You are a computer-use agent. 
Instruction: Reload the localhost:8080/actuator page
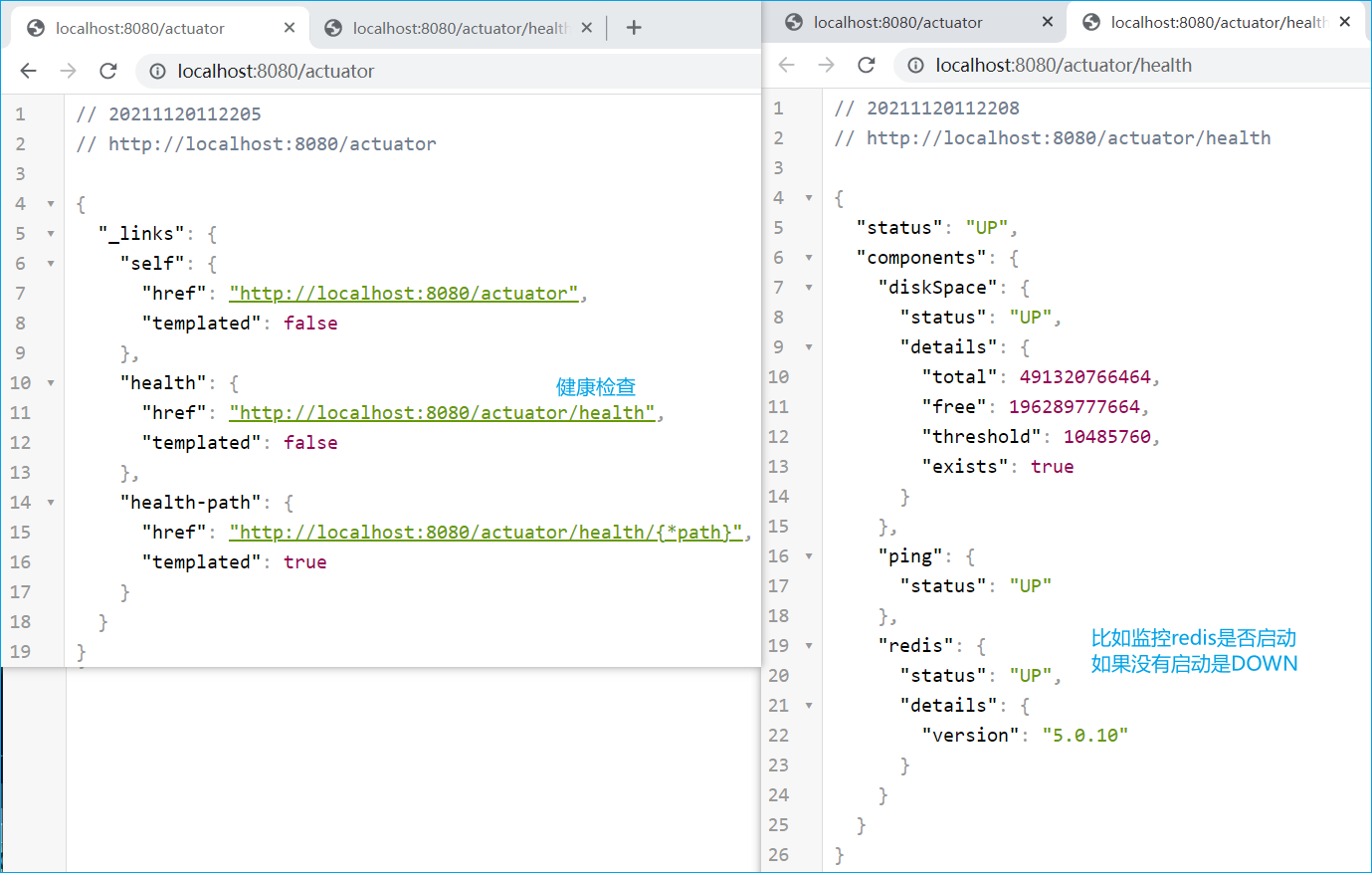pyautogui.click(x=108, y=71)
